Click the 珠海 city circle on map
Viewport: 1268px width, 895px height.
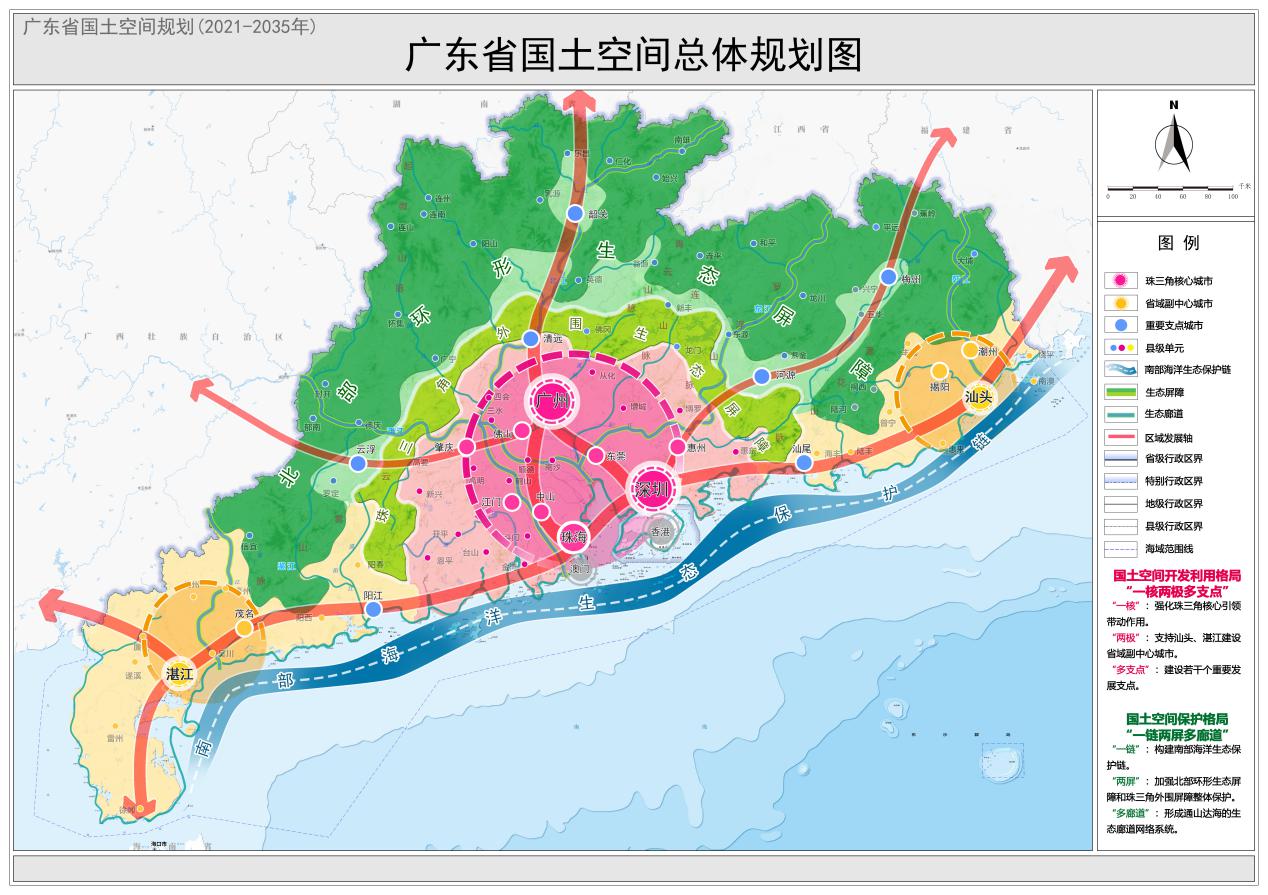click(575, 537)
